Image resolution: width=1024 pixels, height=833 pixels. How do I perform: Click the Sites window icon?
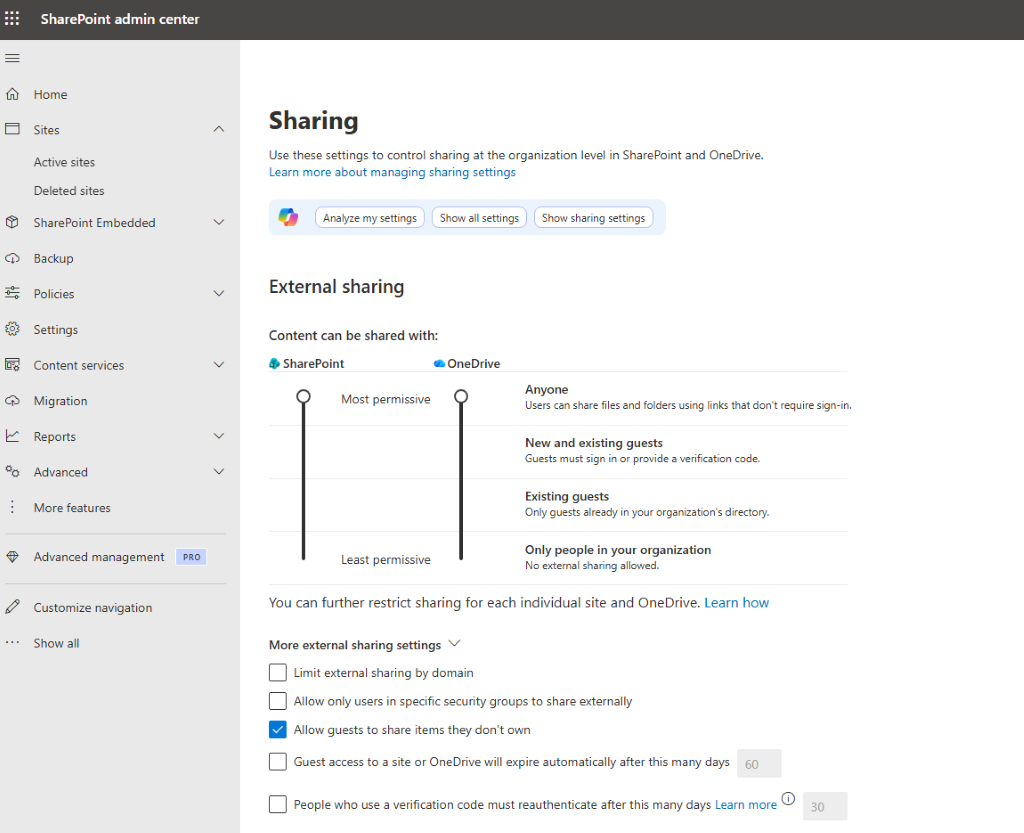click(x=12, y=129)
